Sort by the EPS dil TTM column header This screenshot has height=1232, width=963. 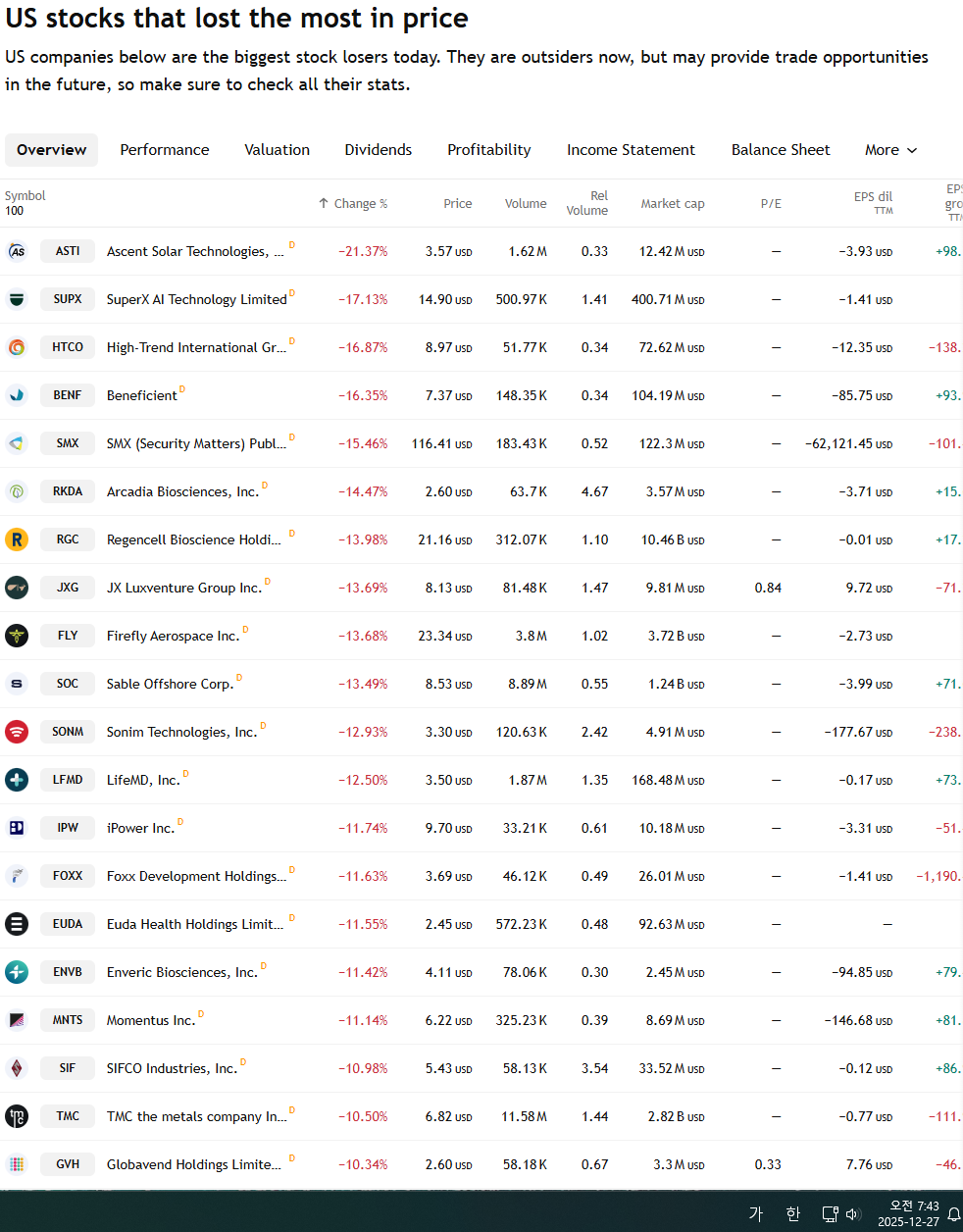pyautogui.click(x=873, y=202)
